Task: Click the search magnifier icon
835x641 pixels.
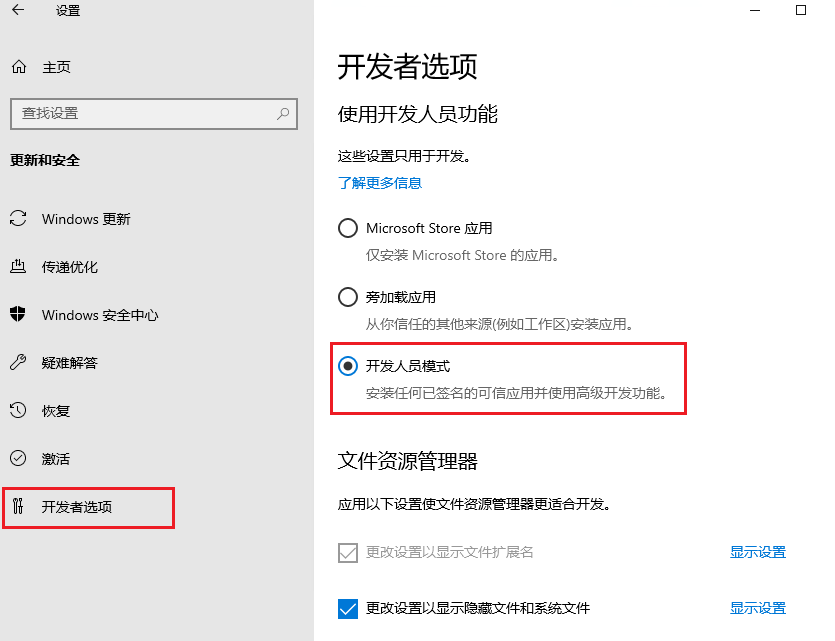Action: click(x=284, y=113)
